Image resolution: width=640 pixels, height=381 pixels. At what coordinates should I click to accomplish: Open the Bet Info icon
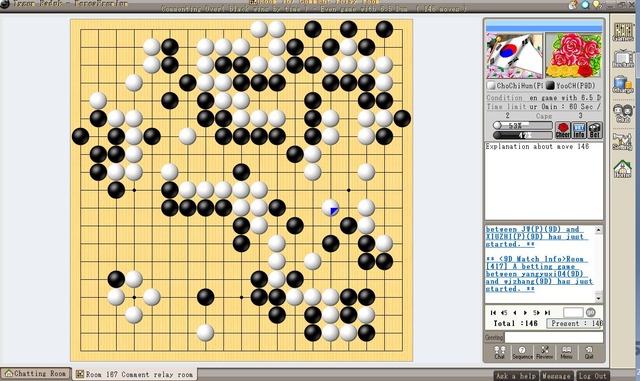579,130
